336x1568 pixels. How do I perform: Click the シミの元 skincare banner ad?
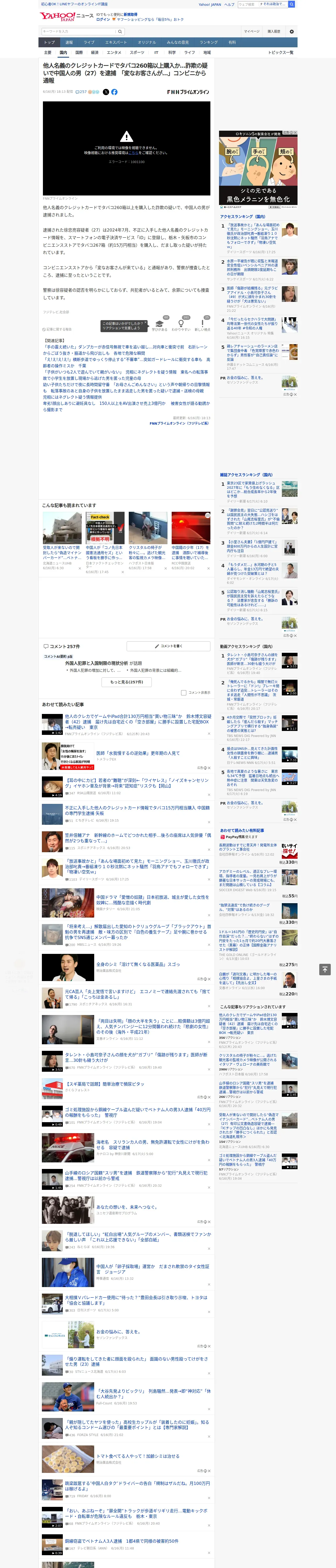pos(259,169)
